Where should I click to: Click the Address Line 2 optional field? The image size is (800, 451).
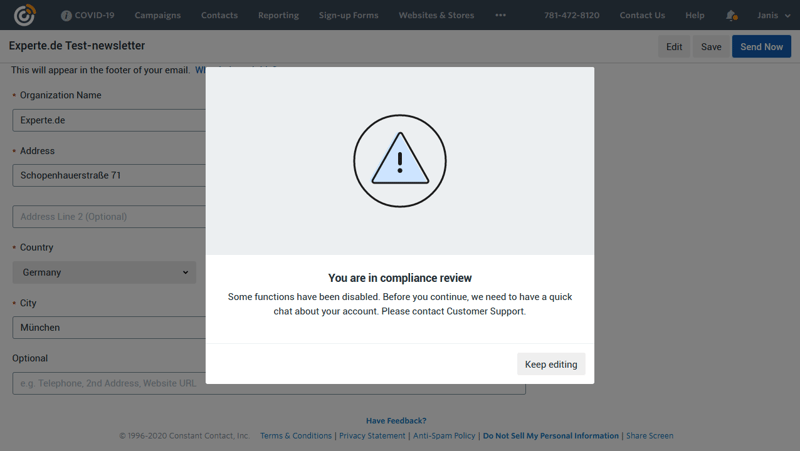click(108, 217)
